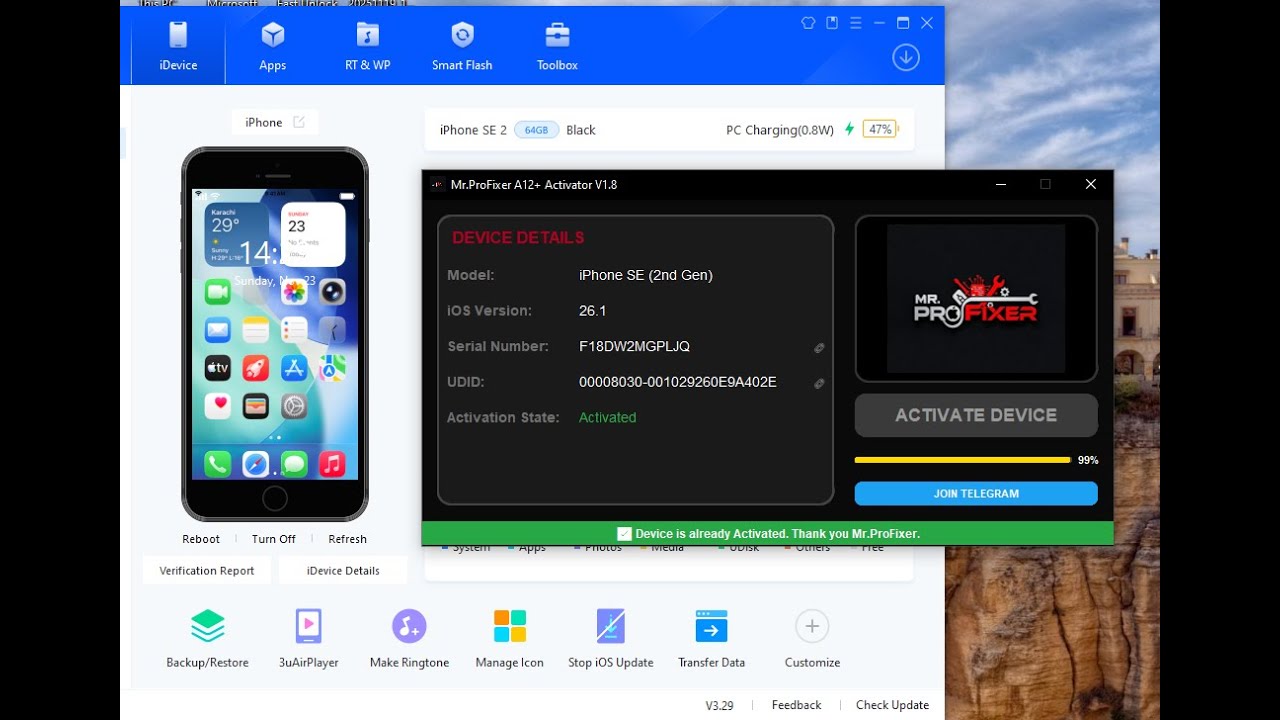Copy UDID via its copy icon

819,383
